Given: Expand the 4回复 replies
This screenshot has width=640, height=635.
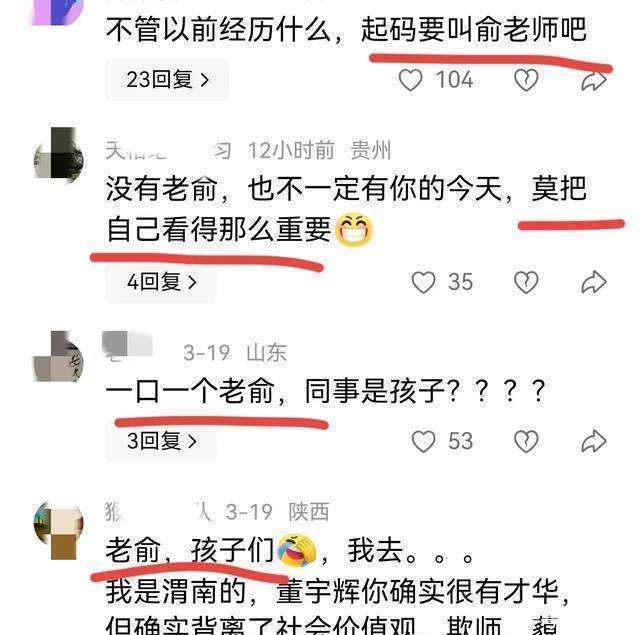Looking at the screenshot, I should 161,282.
